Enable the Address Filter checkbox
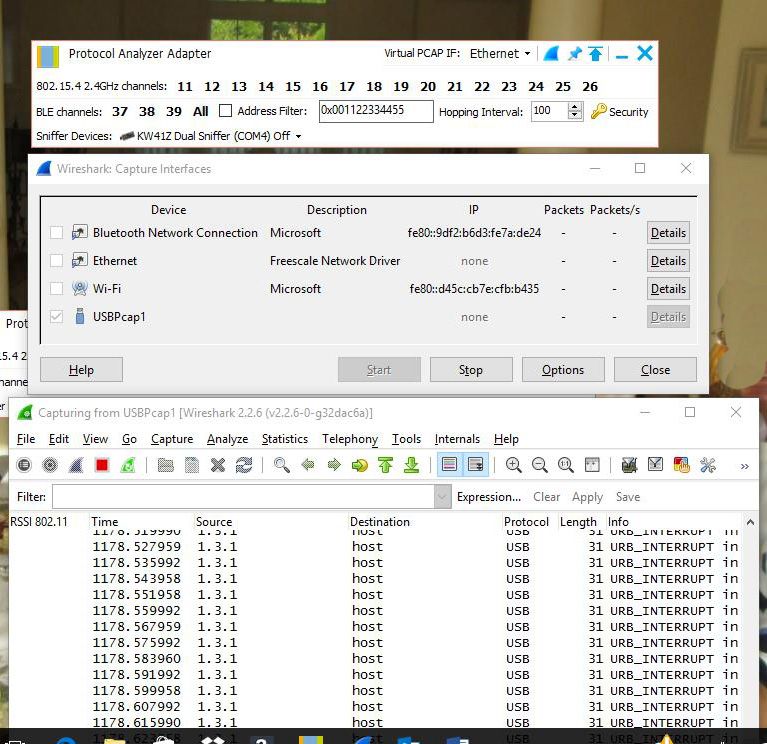The image size is (767, 744). click(225, 111)
